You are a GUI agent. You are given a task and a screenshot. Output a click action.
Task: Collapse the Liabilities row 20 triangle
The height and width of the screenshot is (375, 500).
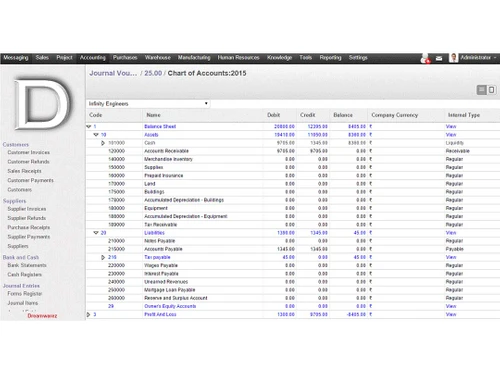click(x=96, y=233)
